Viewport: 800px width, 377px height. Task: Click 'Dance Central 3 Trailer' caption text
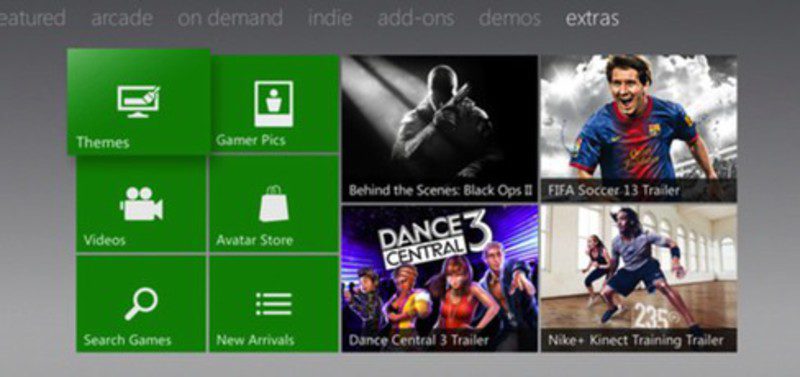[x=418, y=340]
